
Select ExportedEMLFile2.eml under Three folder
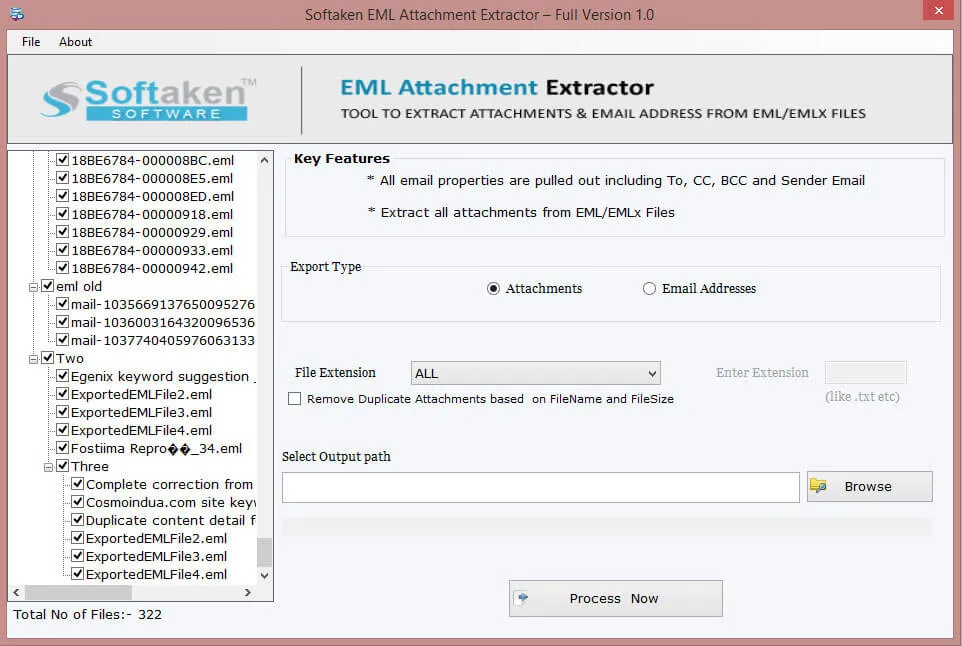[156, 539]
